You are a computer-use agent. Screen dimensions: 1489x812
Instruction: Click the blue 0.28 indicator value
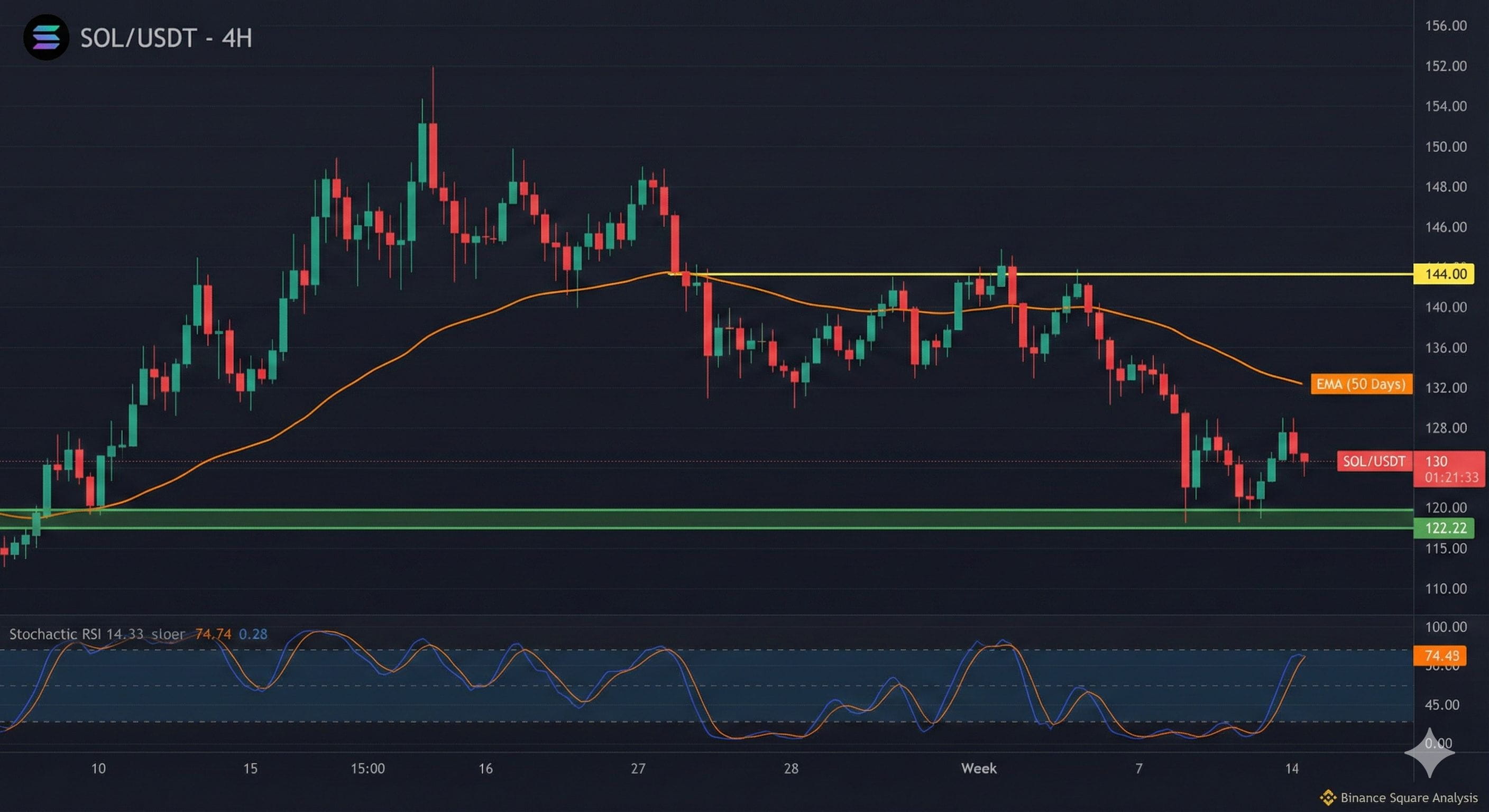253,634
